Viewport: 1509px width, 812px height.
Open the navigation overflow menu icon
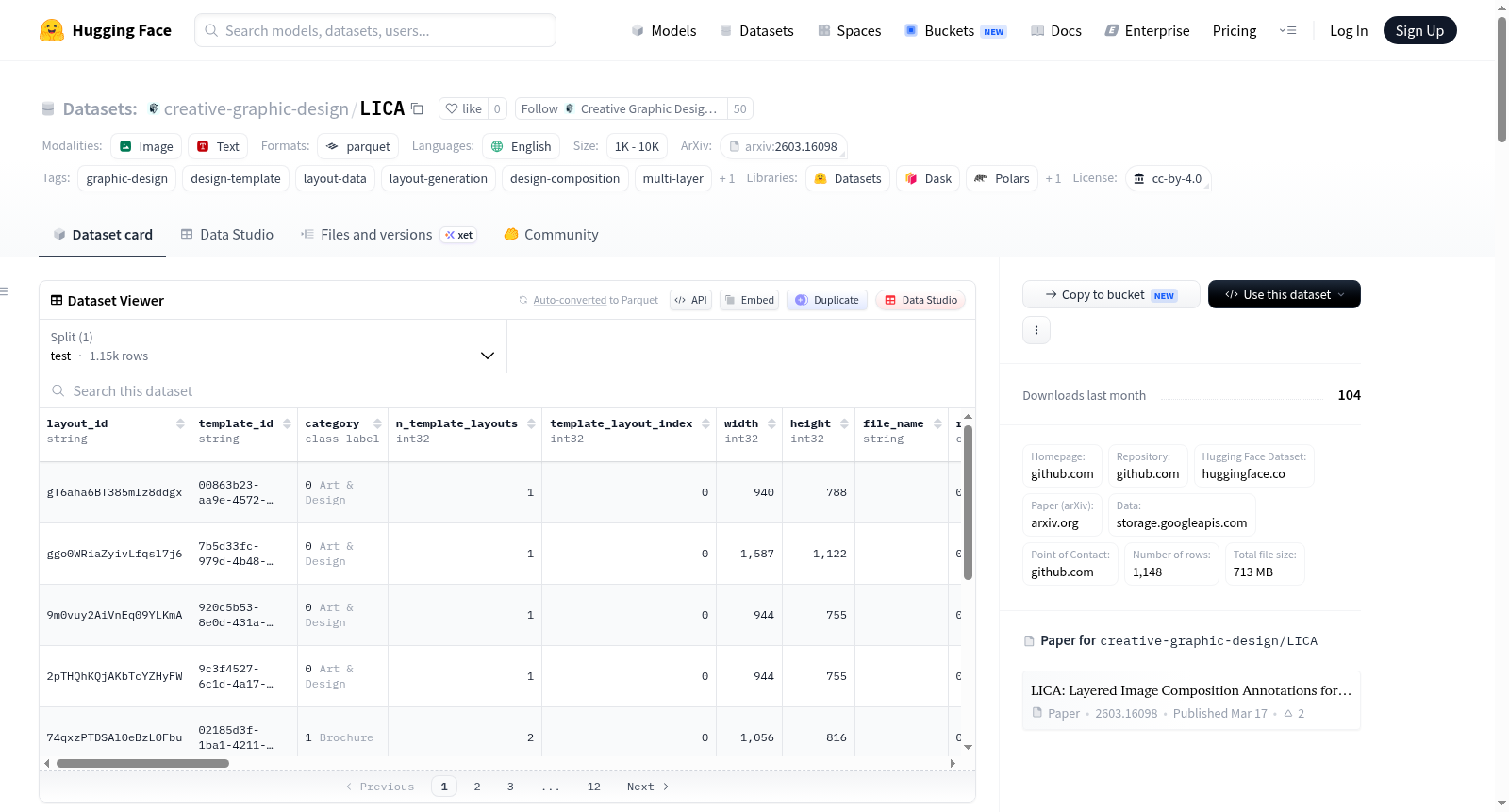click(x=1287, y=30)
